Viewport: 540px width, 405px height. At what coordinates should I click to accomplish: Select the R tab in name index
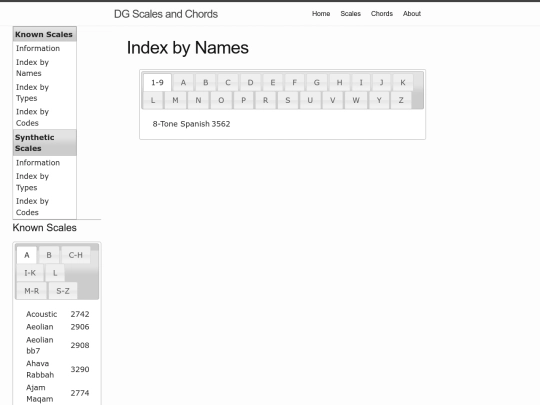pyautogui.click(x=266, y=100)
